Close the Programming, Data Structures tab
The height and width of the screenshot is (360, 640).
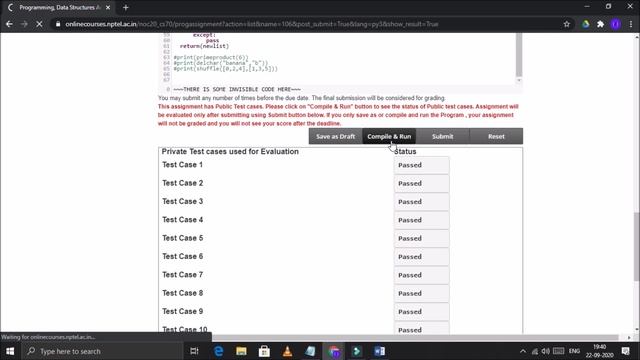[x=108, y=7]
